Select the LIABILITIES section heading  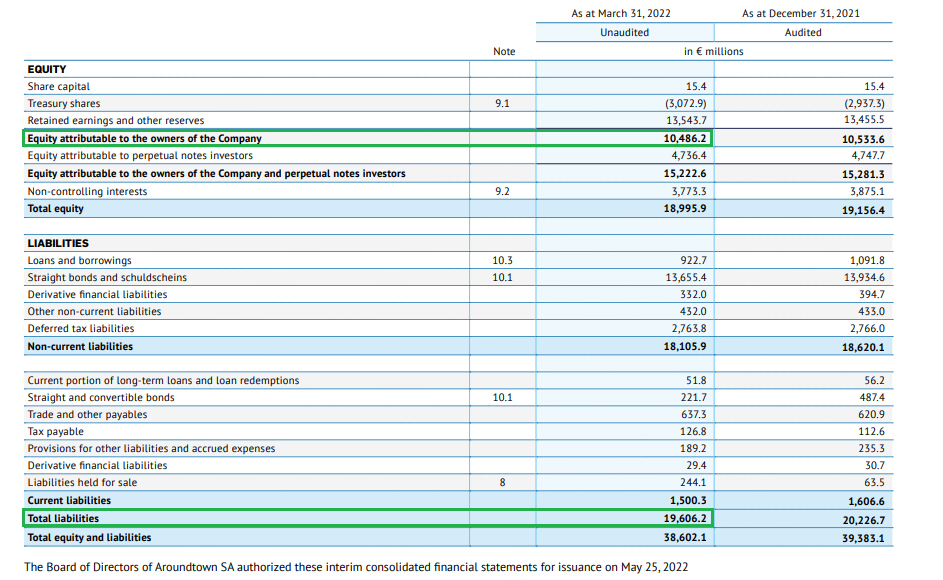58,243
